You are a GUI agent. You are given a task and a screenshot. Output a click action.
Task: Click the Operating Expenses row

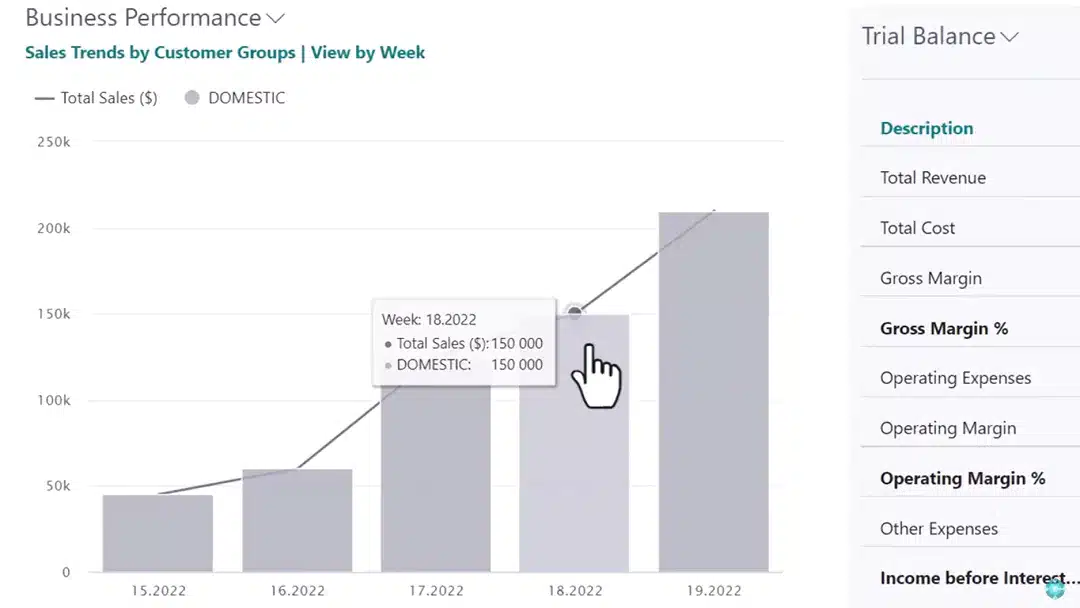(x=955, y=378)
